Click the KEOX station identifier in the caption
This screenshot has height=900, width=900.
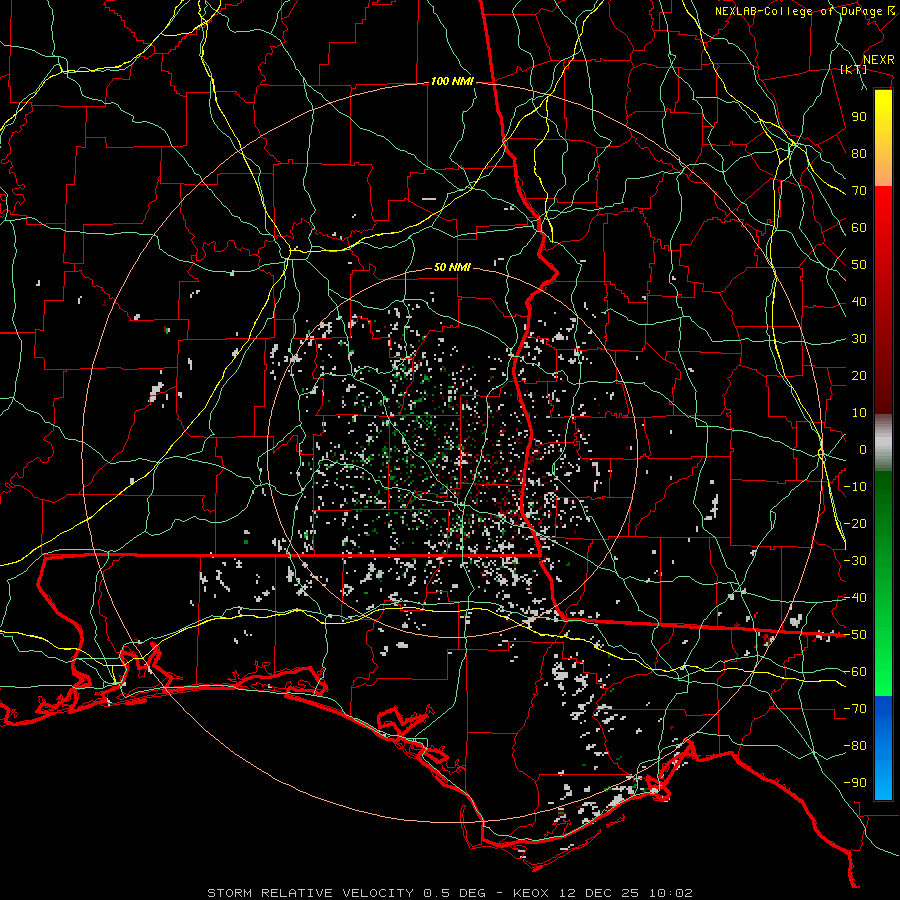pyautogui.click(x=531, y=893)
